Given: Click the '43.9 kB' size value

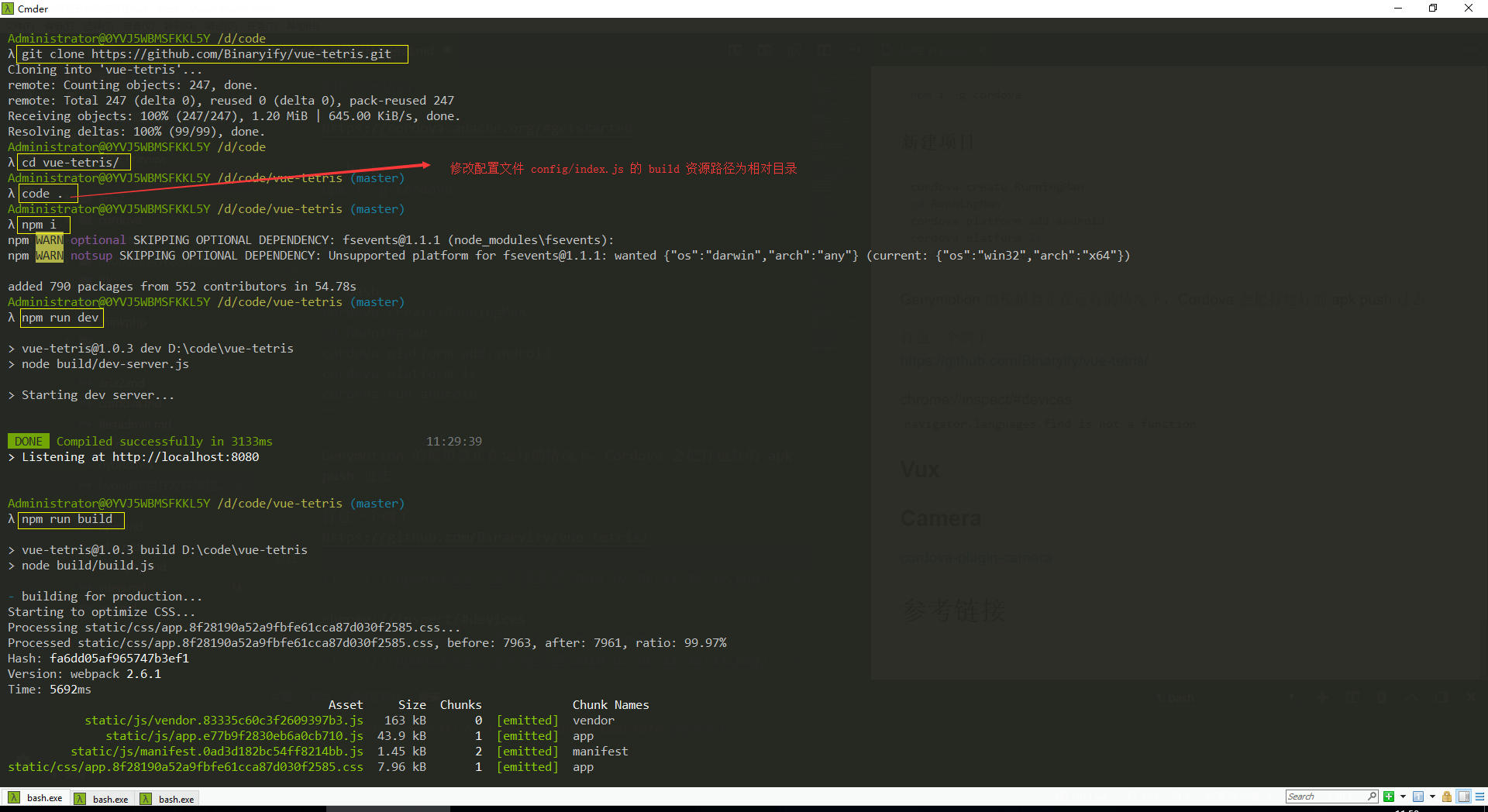Looking at the screenshot, I should tap(401, 736).
